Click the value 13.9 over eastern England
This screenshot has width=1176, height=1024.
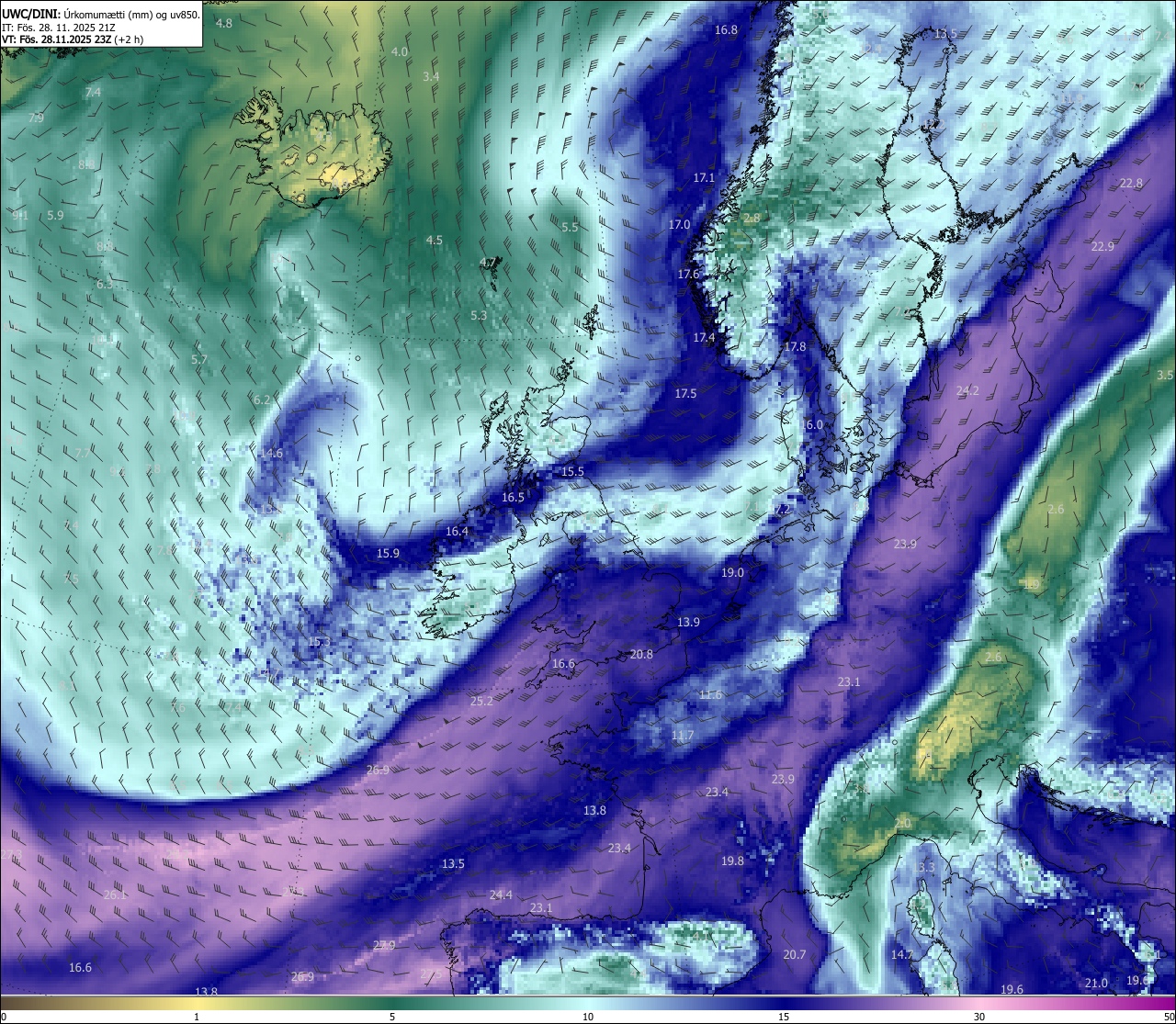[688, 623]
